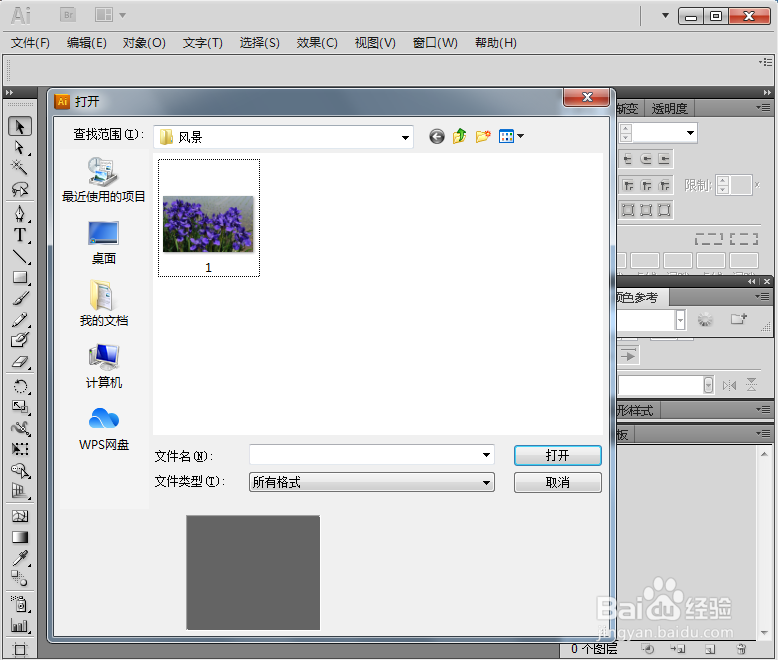Delete selection trash icon in layers panel
Image resolution: width=778 pixels, height=660 pixels.
(741, 649)
